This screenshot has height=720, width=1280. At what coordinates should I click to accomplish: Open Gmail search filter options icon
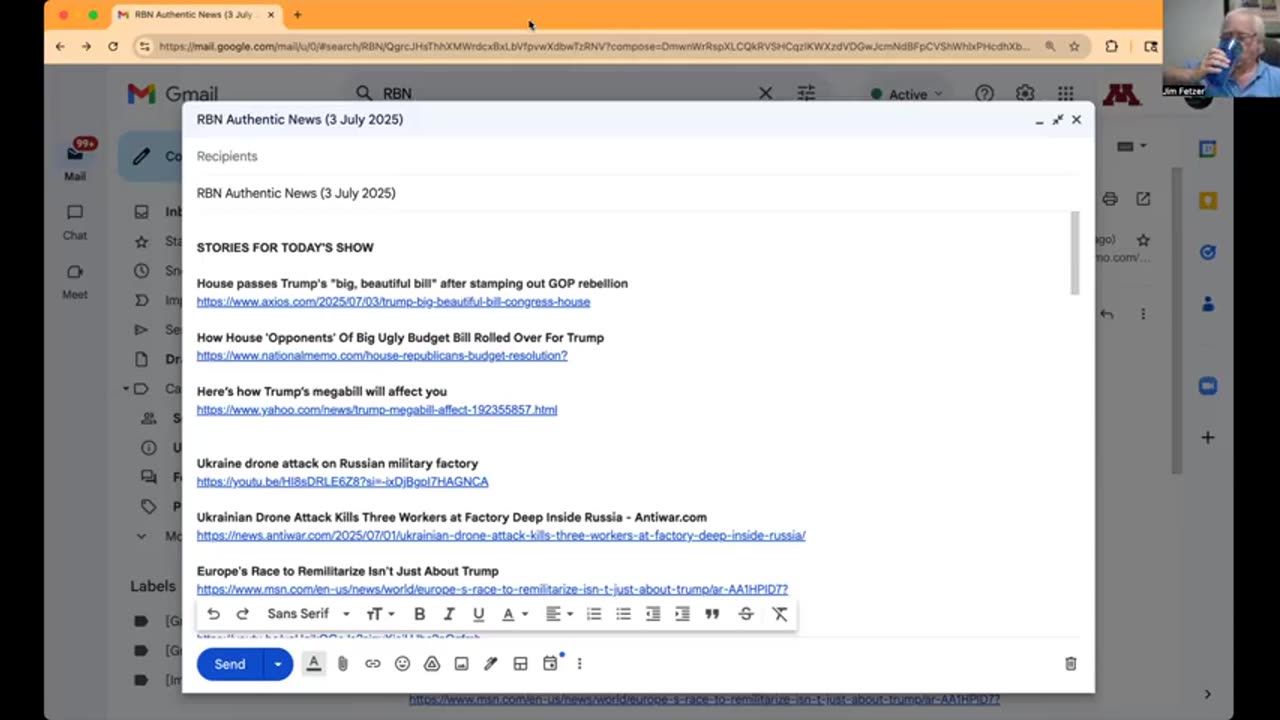click(x=806, y=93)
